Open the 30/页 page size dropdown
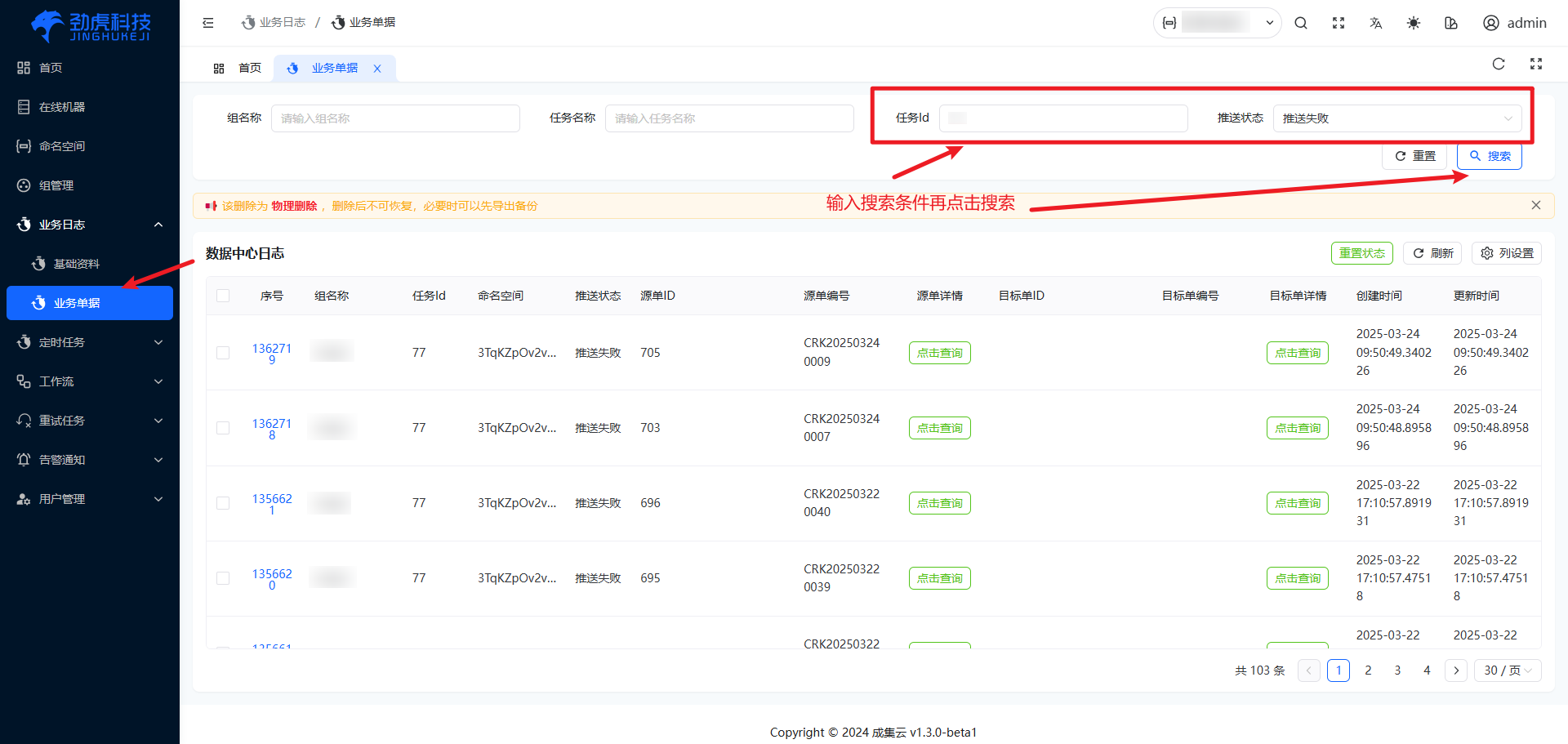 click(x=1508, y=670)
